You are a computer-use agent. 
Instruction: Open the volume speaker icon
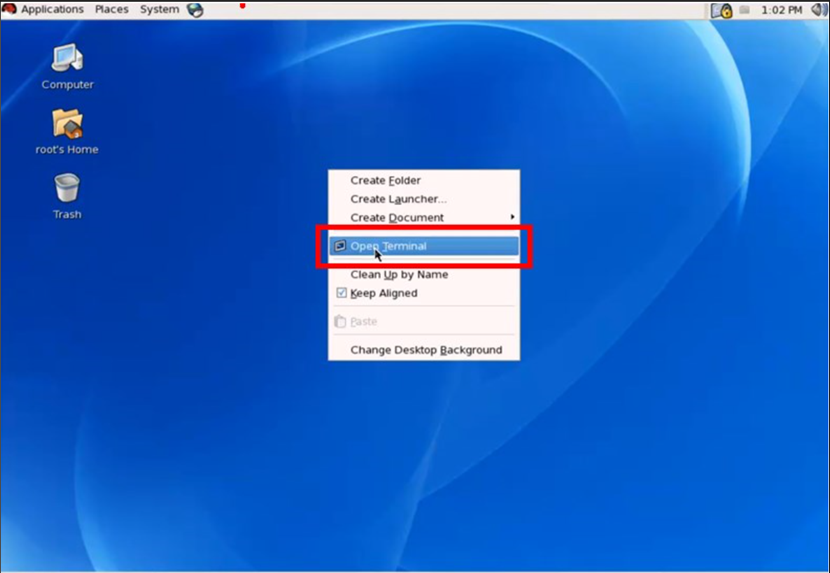pos(819,10)
